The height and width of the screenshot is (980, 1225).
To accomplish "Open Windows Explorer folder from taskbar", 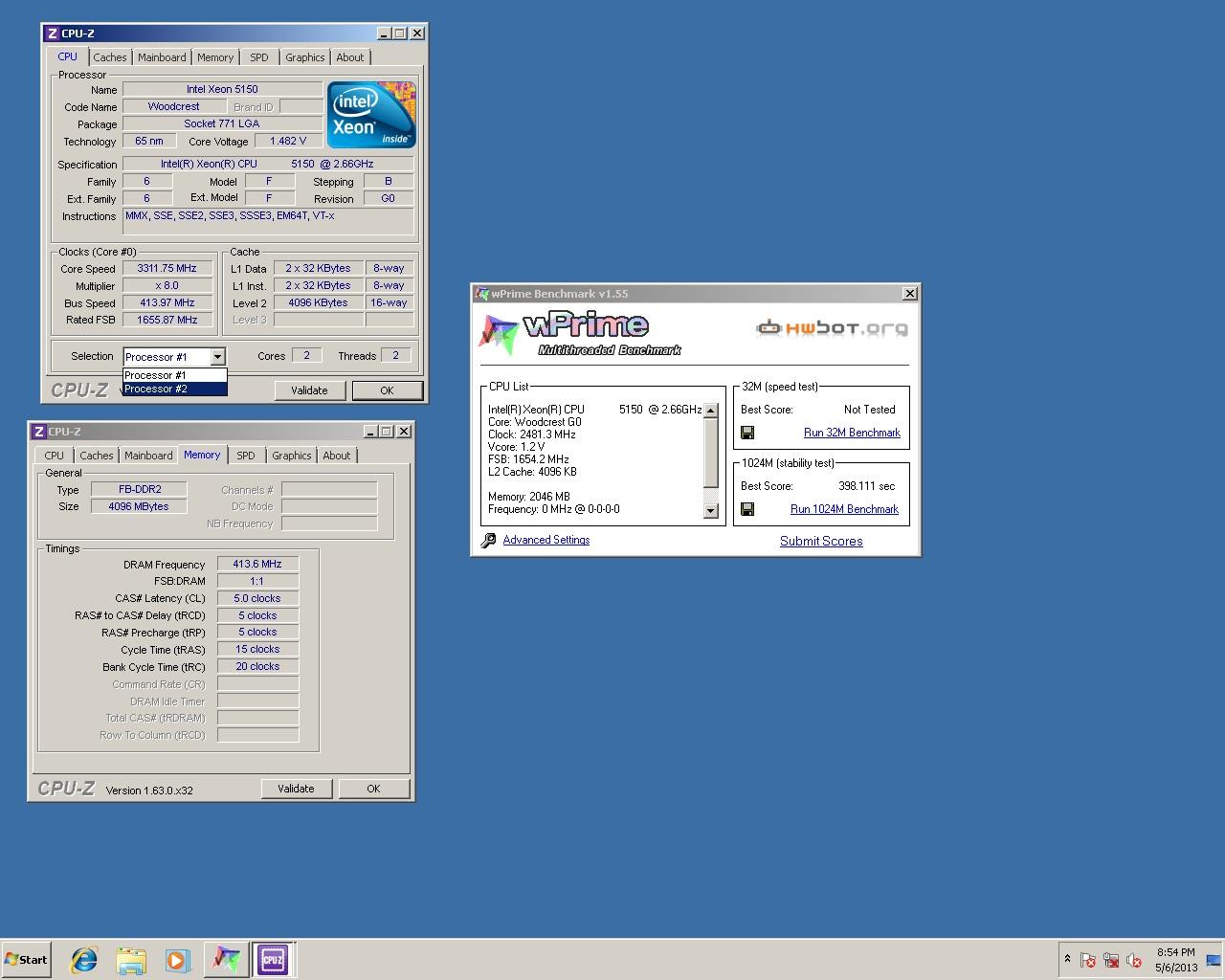I will [x=131, y=960].
